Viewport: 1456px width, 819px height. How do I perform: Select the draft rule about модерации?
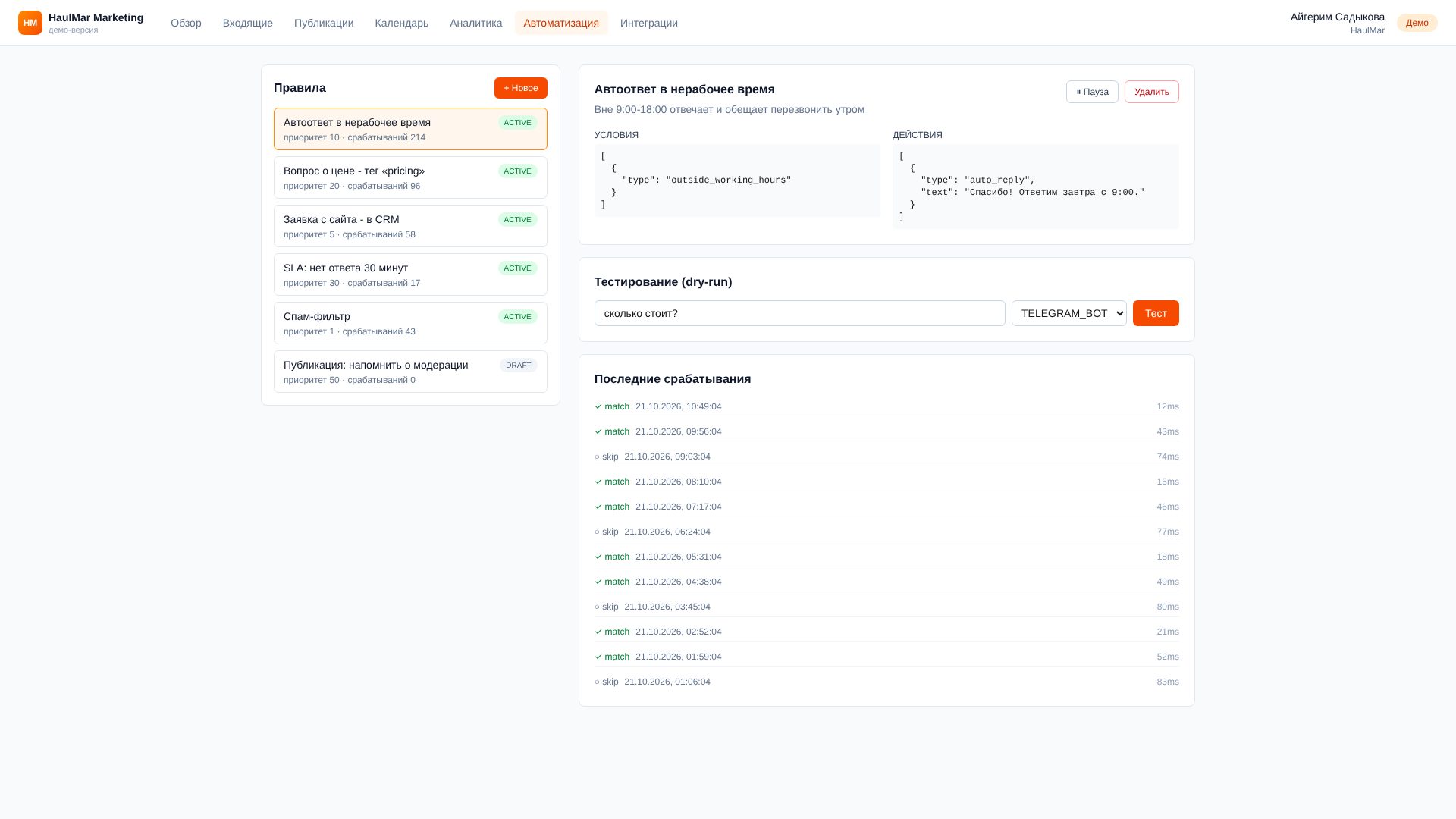tap(410, 372)
